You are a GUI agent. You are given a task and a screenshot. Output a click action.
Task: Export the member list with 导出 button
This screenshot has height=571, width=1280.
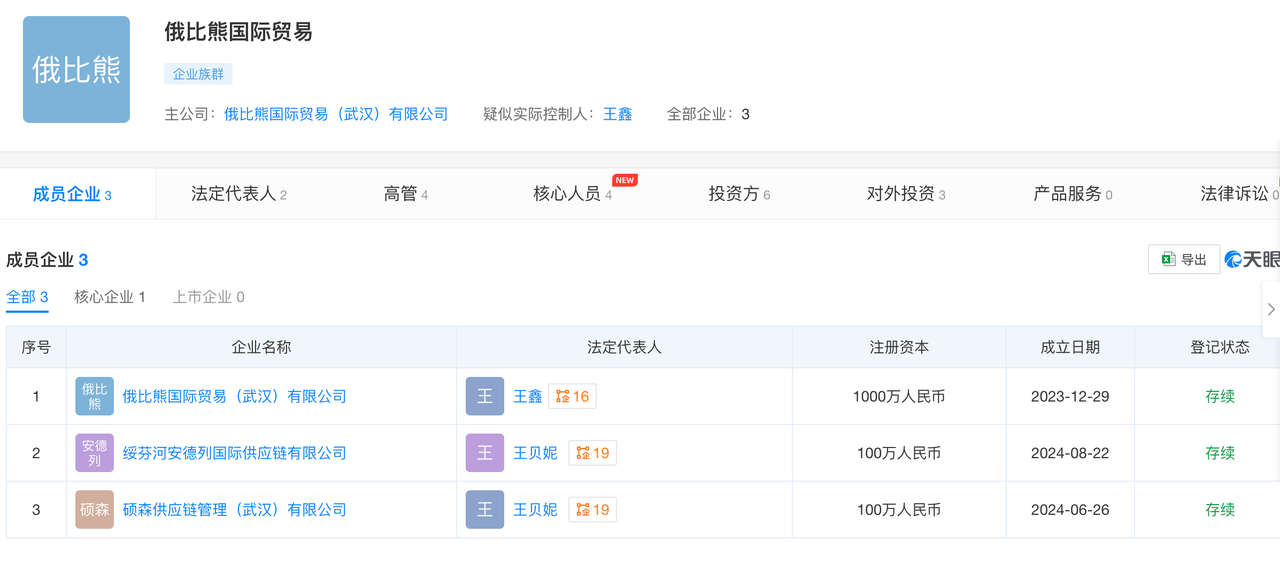coord(1184,260)
